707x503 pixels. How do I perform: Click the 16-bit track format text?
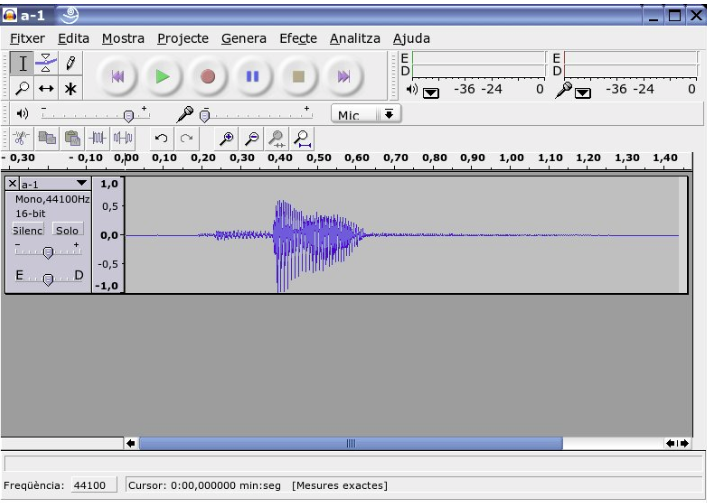[x=31, y=213]
